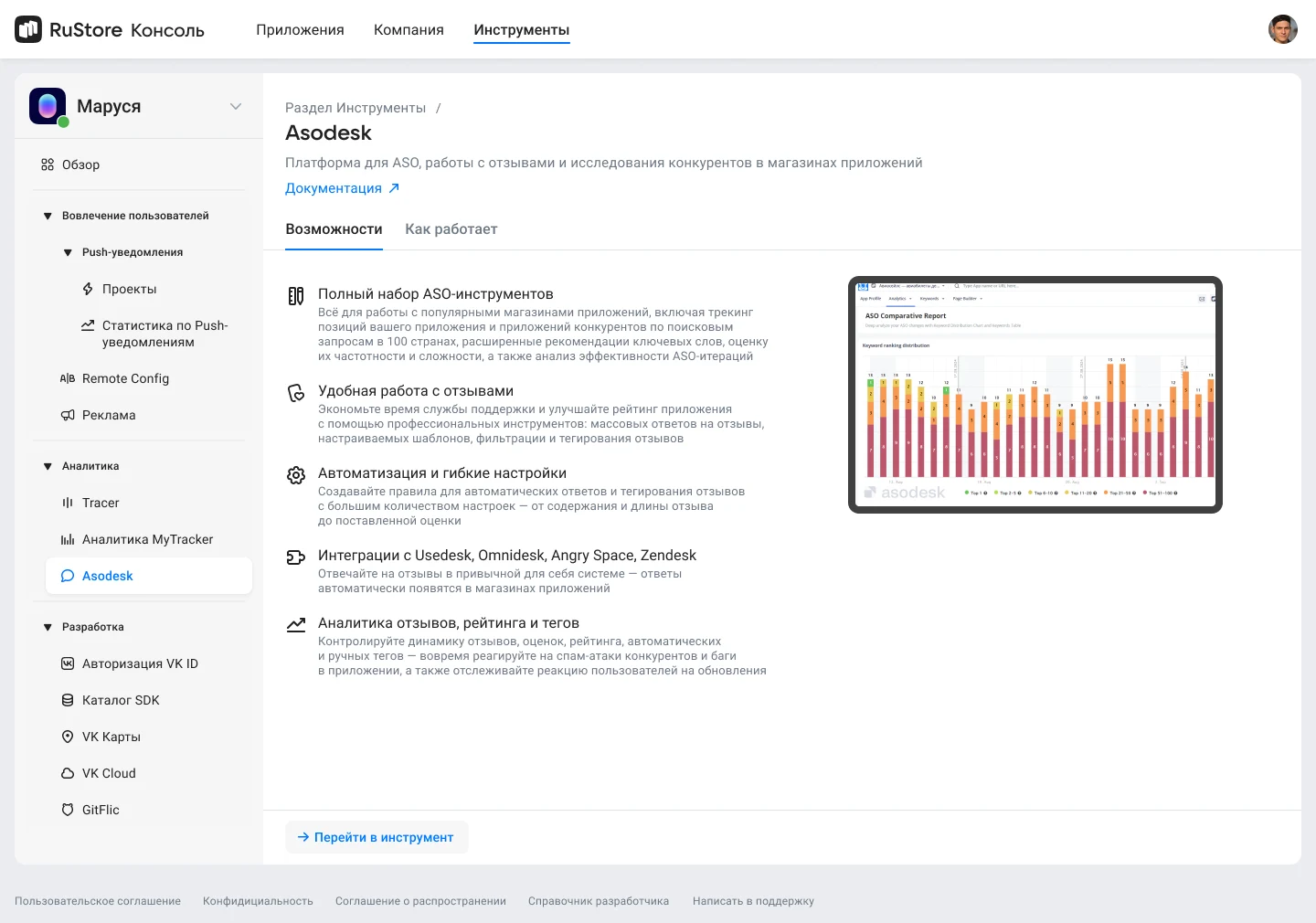
Task: Click the Tracer bars icon
Action: [x=68, y=503]
